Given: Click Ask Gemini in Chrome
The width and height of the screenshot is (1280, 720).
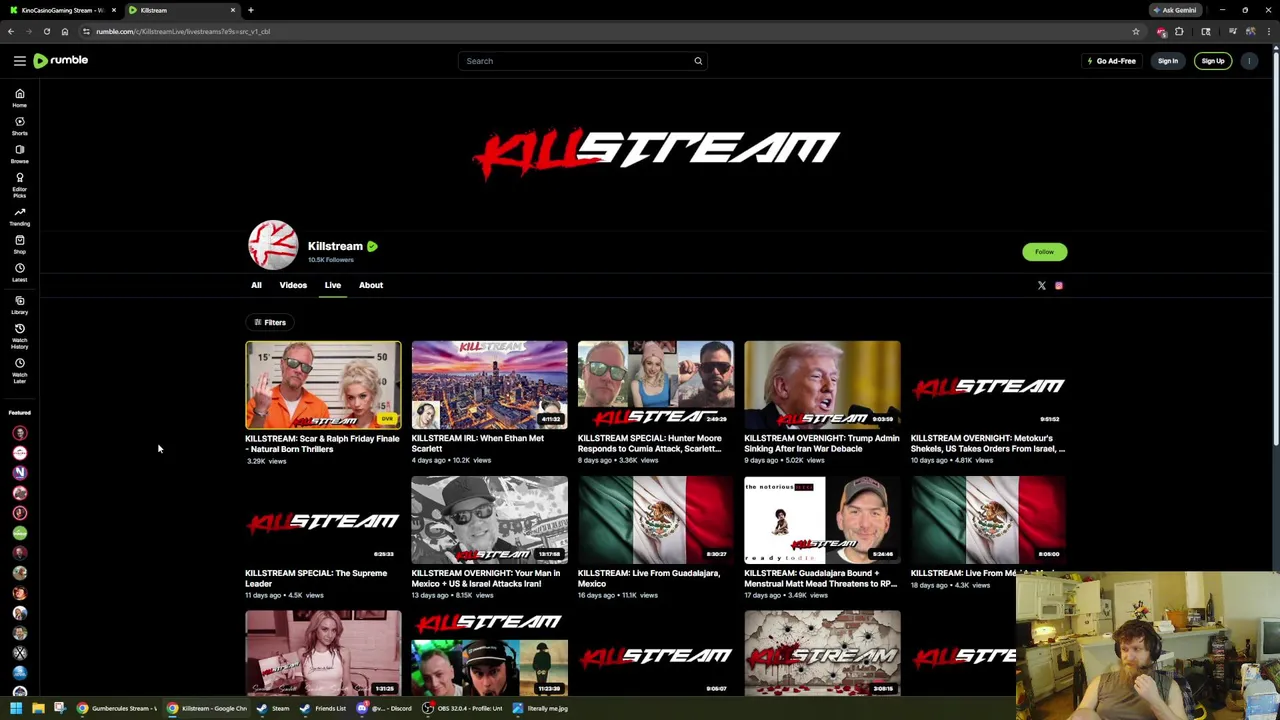Looking at the screenshot, I should 1175,10.
